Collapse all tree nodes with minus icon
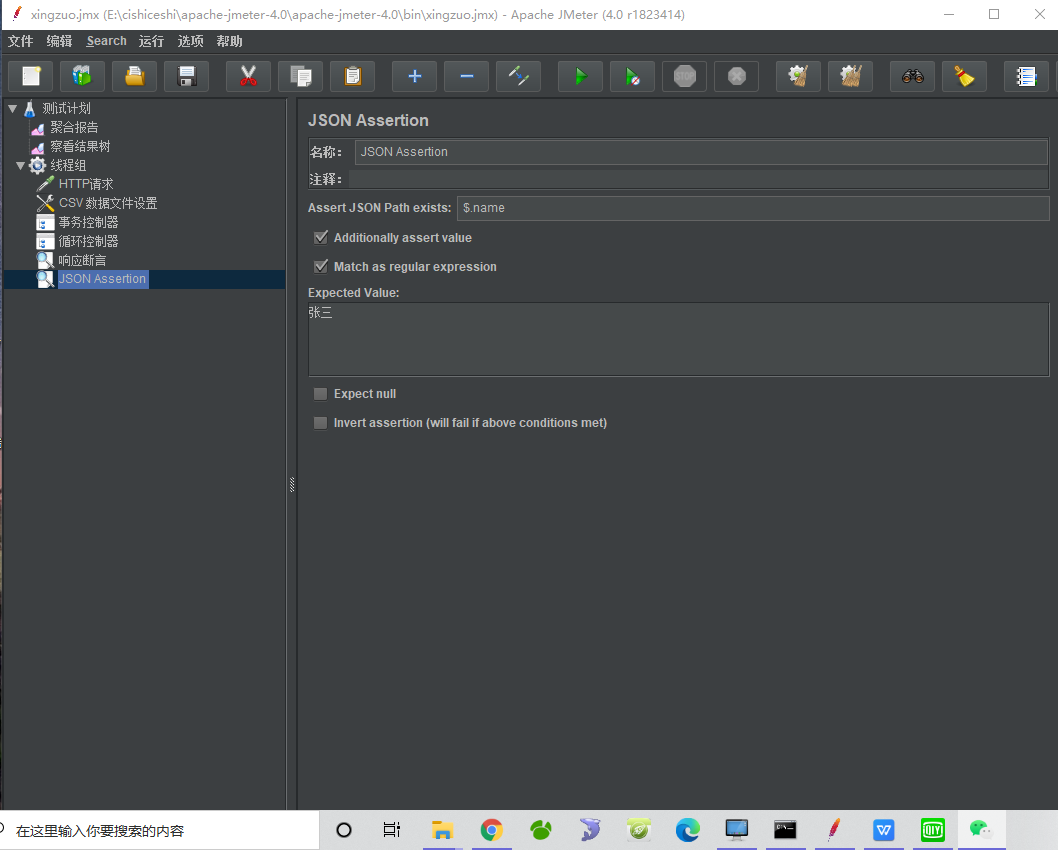1058x850 pixels. point(466,76)
